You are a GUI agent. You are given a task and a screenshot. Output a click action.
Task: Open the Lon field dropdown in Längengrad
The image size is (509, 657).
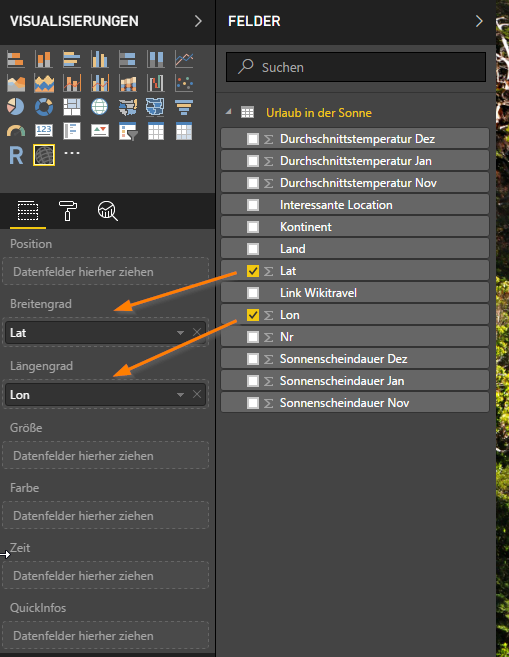tap(181, 395)
